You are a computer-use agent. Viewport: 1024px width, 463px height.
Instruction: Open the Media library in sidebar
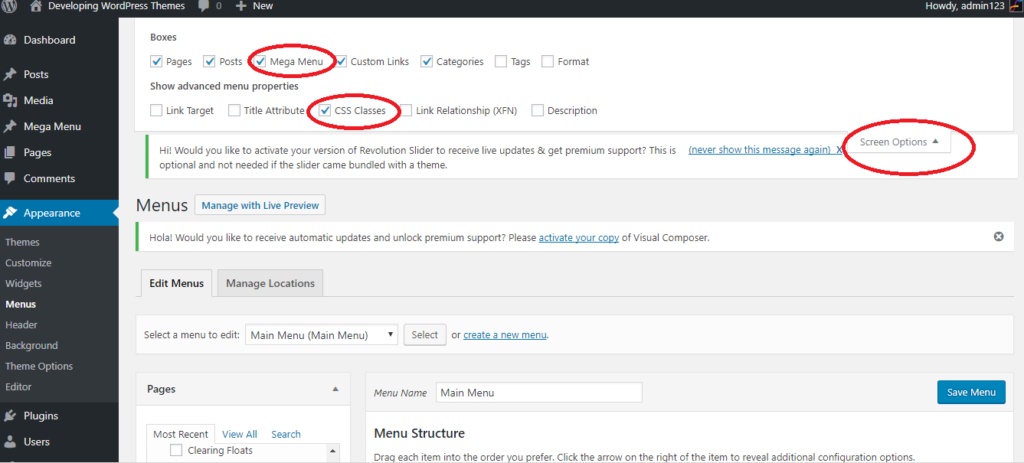point(38,100)
